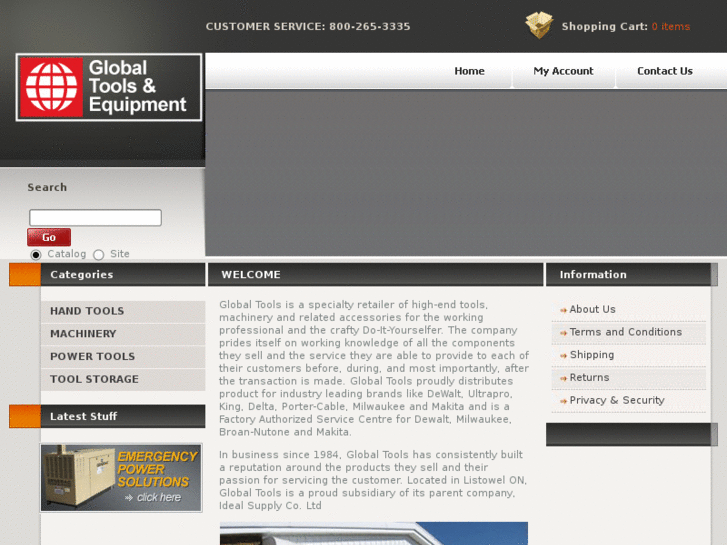
Task: Click the arrow icon beside Shipping
Action: tap(563, 356)
